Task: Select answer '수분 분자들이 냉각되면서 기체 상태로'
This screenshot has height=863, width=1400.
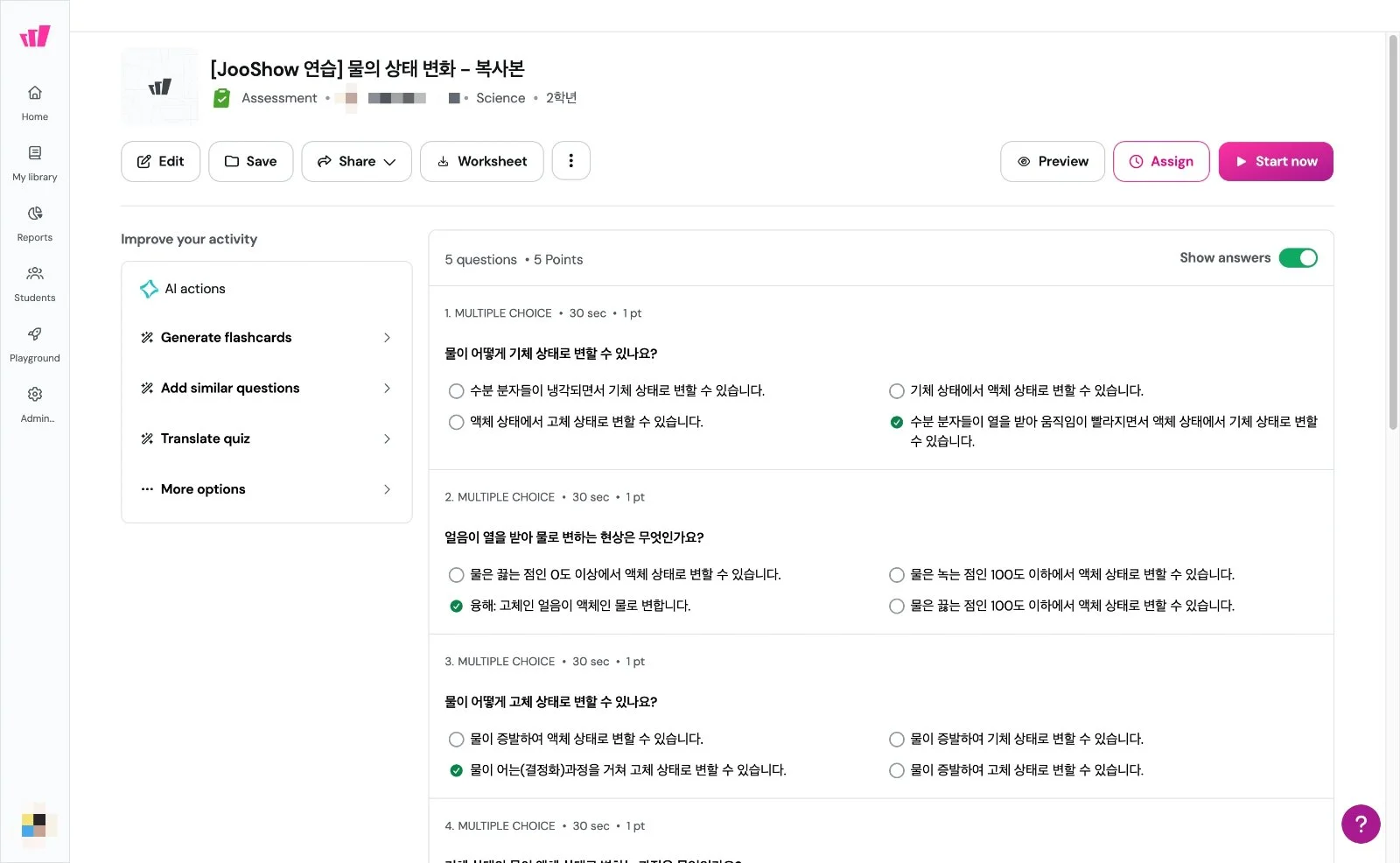Action: point(606,390)
